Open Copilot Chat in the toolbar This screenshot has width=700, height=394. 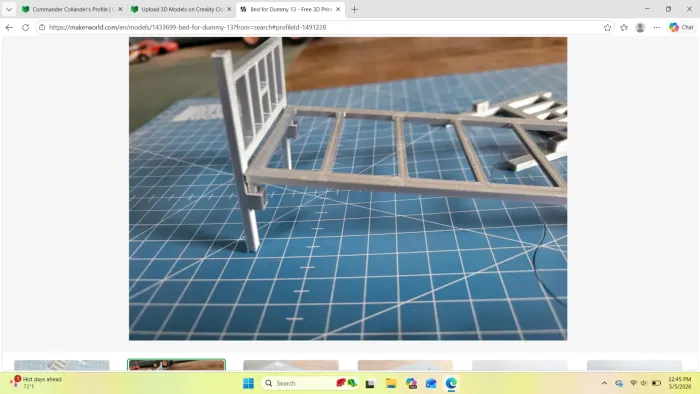(x=681, y=27)
